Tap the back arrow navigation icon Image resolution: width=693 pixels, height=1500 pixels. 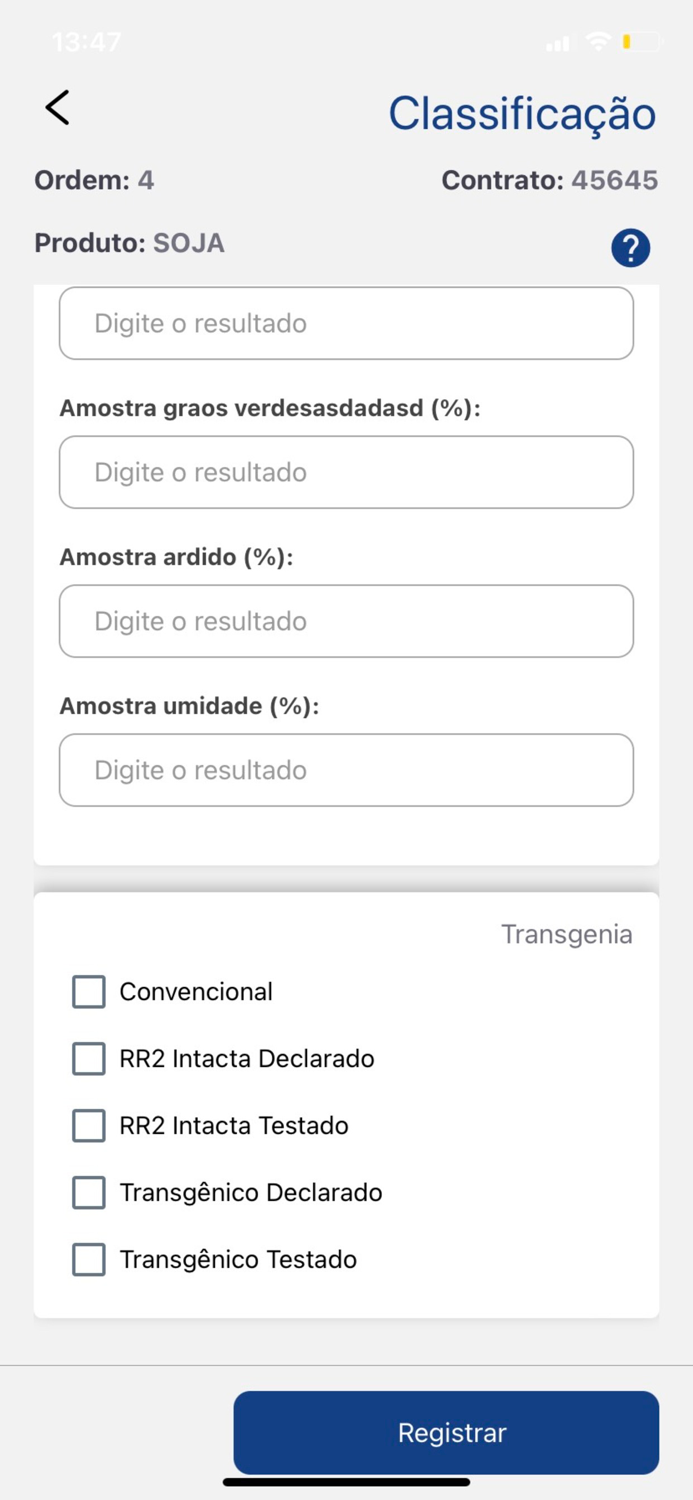pyautogui.click(x=56, y=107)
